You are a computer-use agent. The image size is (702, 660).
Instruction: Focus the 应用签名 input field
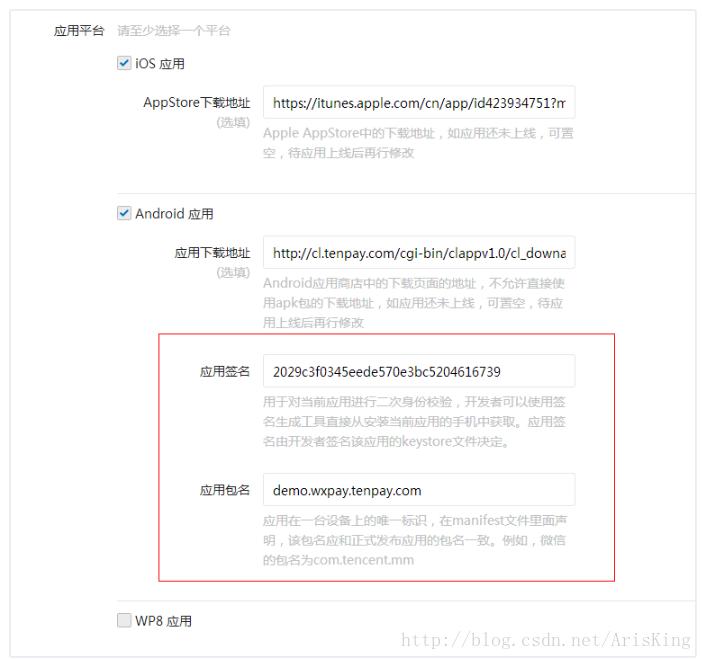pos(419,371)
